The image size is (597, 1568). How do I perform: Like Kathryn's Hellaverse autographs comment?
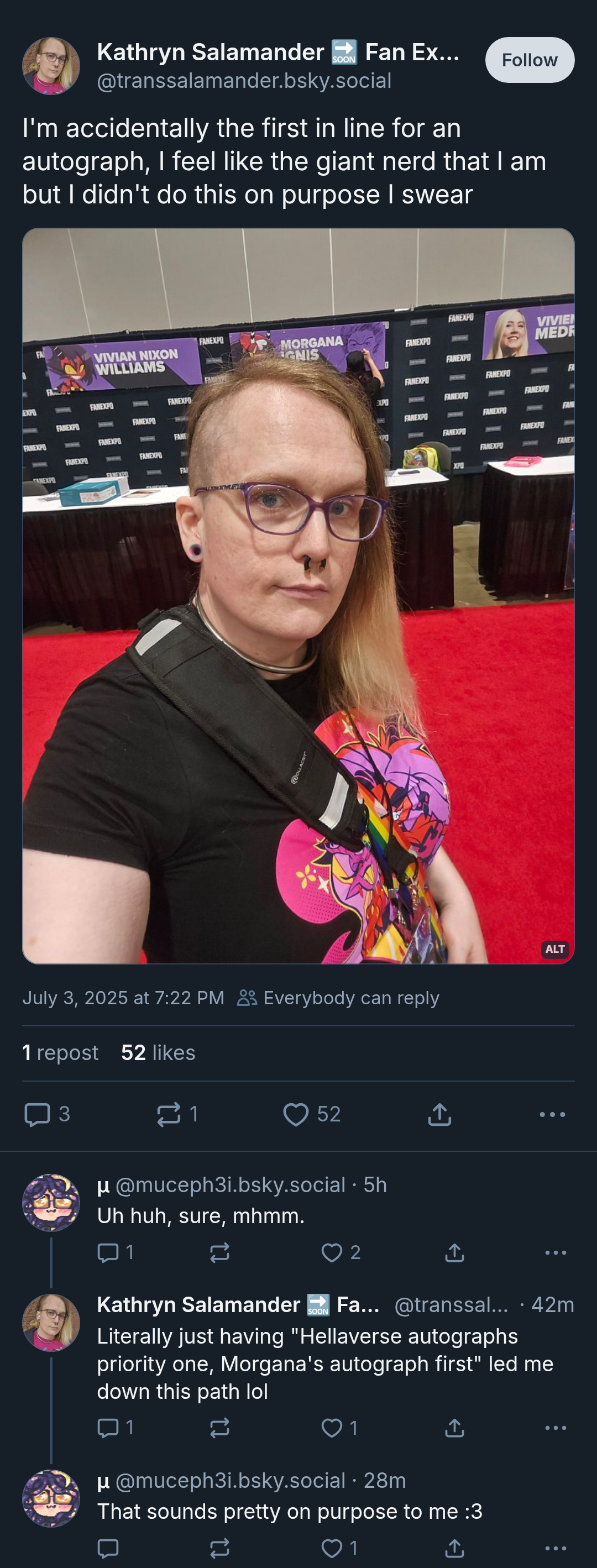click(x=339, y=1428)
